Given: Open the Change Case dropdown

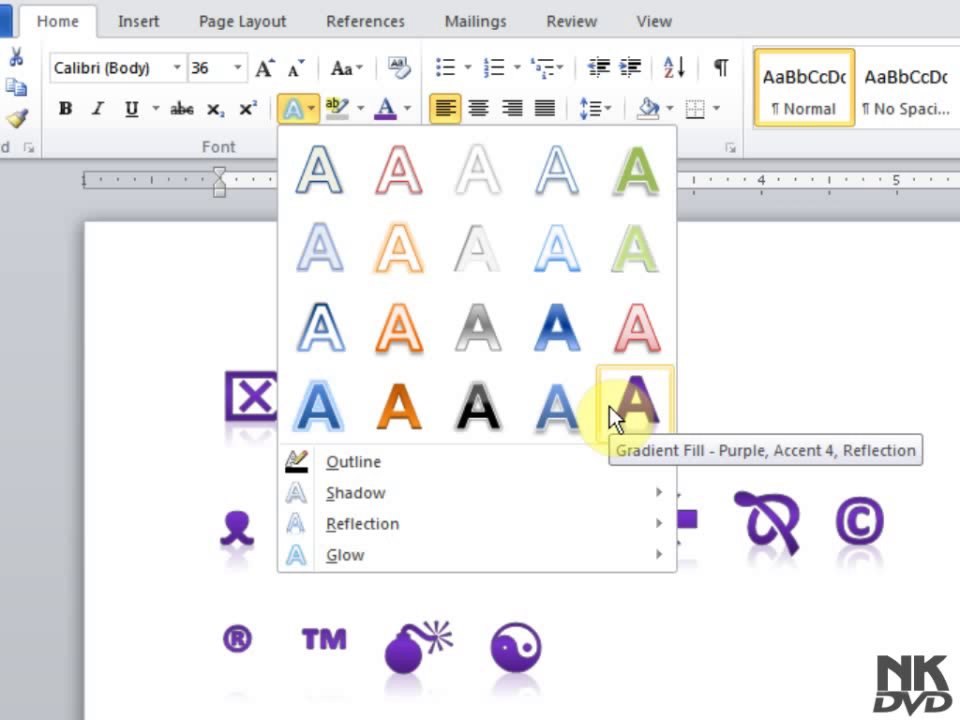Looking at the screenshot, I should coord(347,68).
